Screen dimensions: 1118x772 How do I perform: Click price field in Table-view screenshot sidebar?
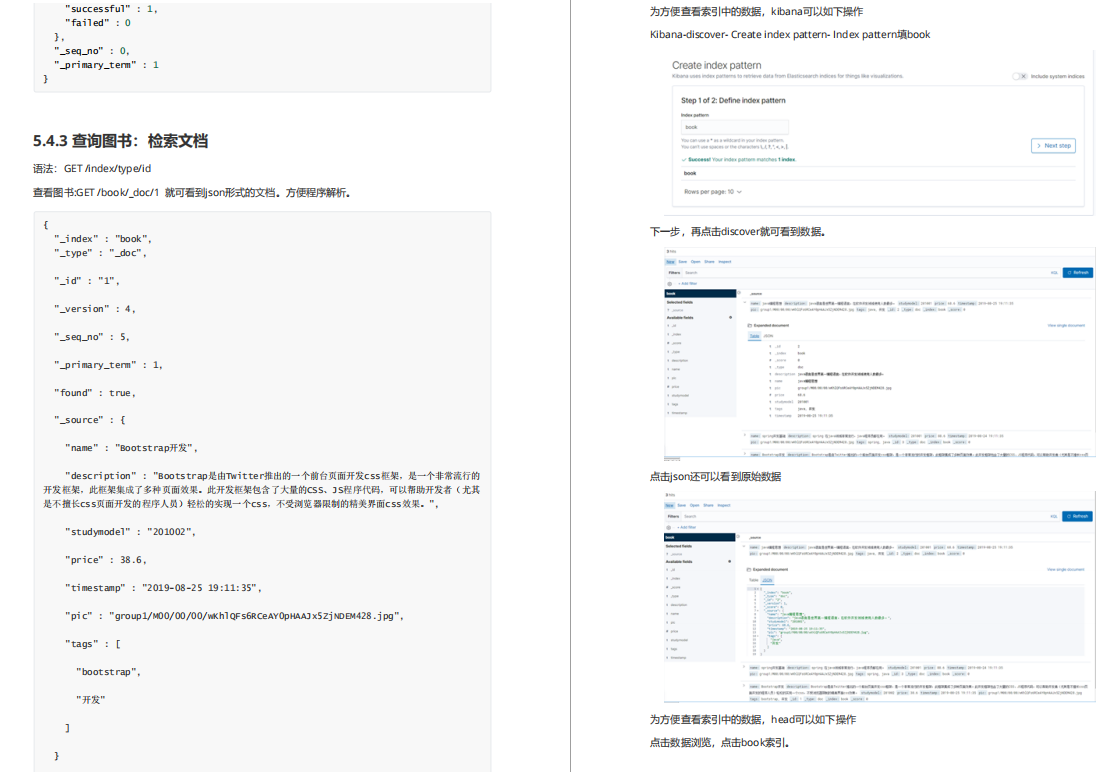point(675,386)
